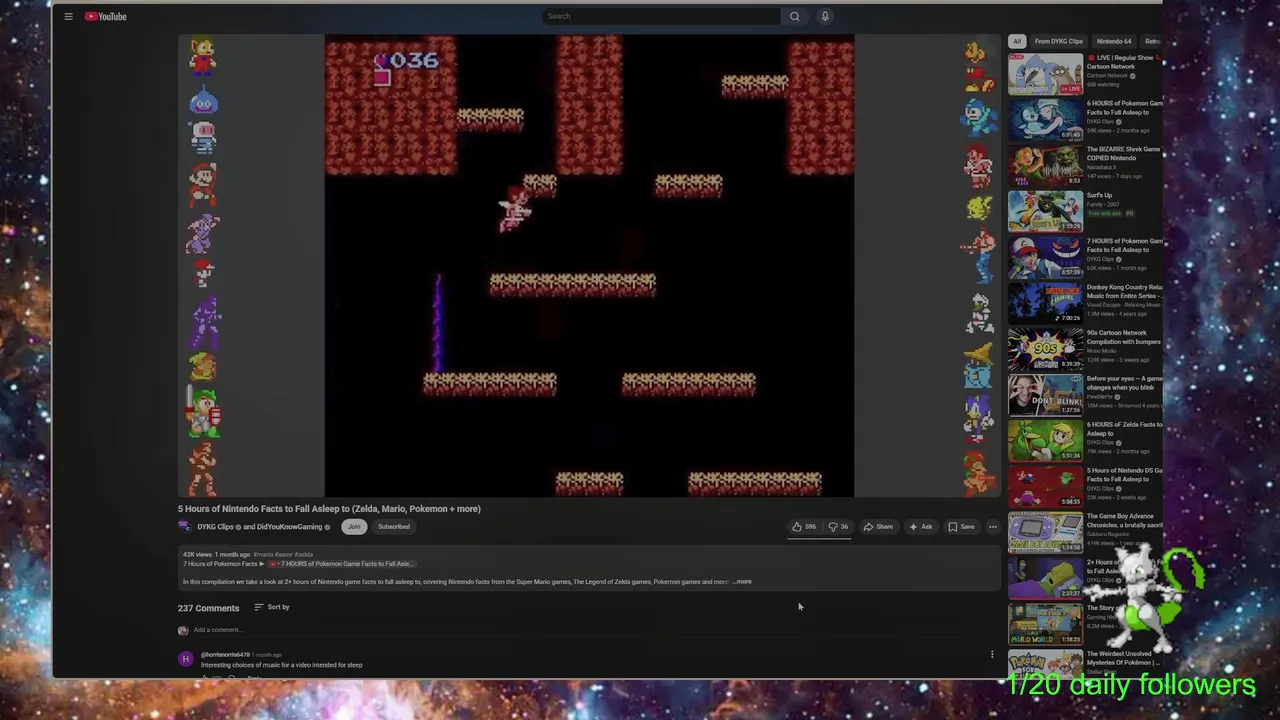Open the YouTube hamburger guide menu
The height and width of the screenshot is (720, 1280).
point(68,16)
